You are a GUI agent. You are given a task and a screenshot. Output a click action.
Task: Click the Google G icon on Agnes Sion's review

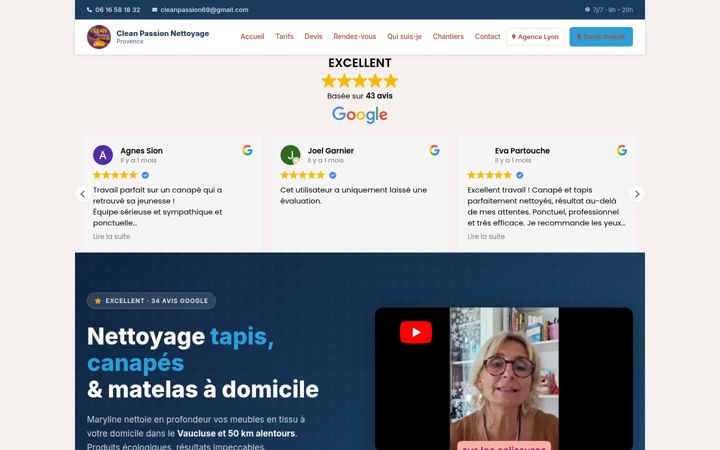[248, 150]
